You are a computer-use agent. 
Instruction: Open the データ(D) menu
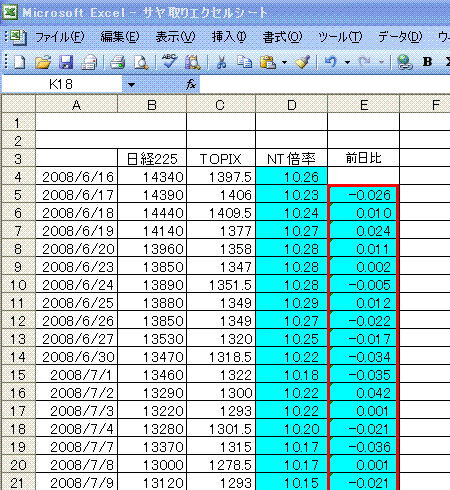[400, 37]
